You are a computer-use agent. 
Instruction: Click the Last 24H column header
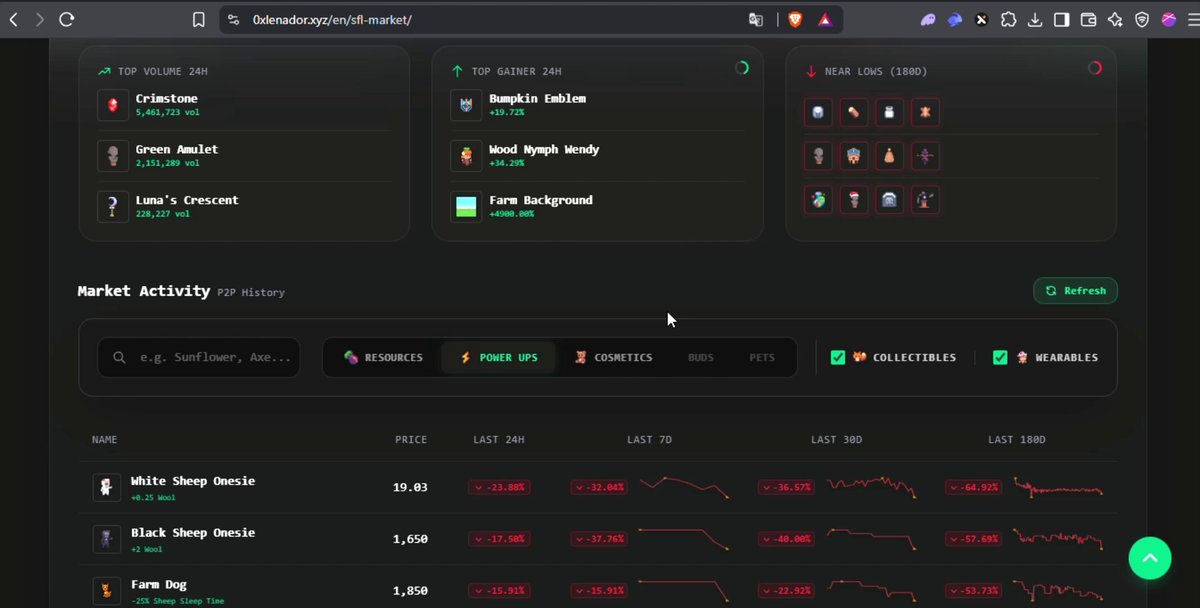pyautogui.click(x=499, y=440)
